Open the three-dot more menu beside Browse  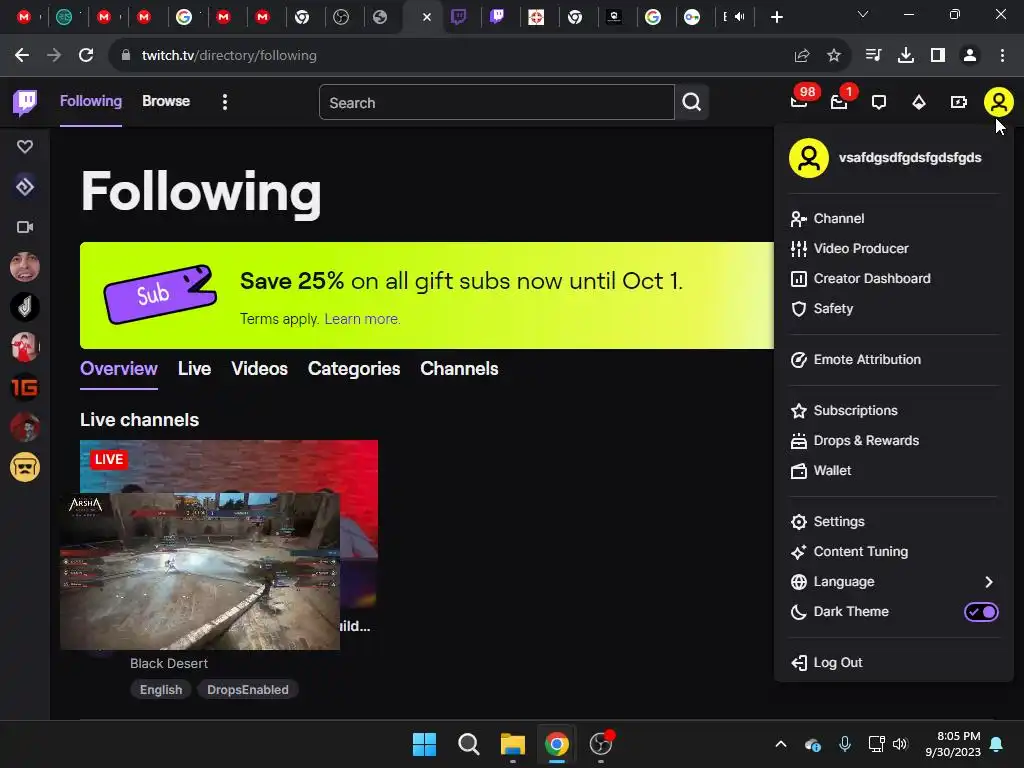(225, 102)
